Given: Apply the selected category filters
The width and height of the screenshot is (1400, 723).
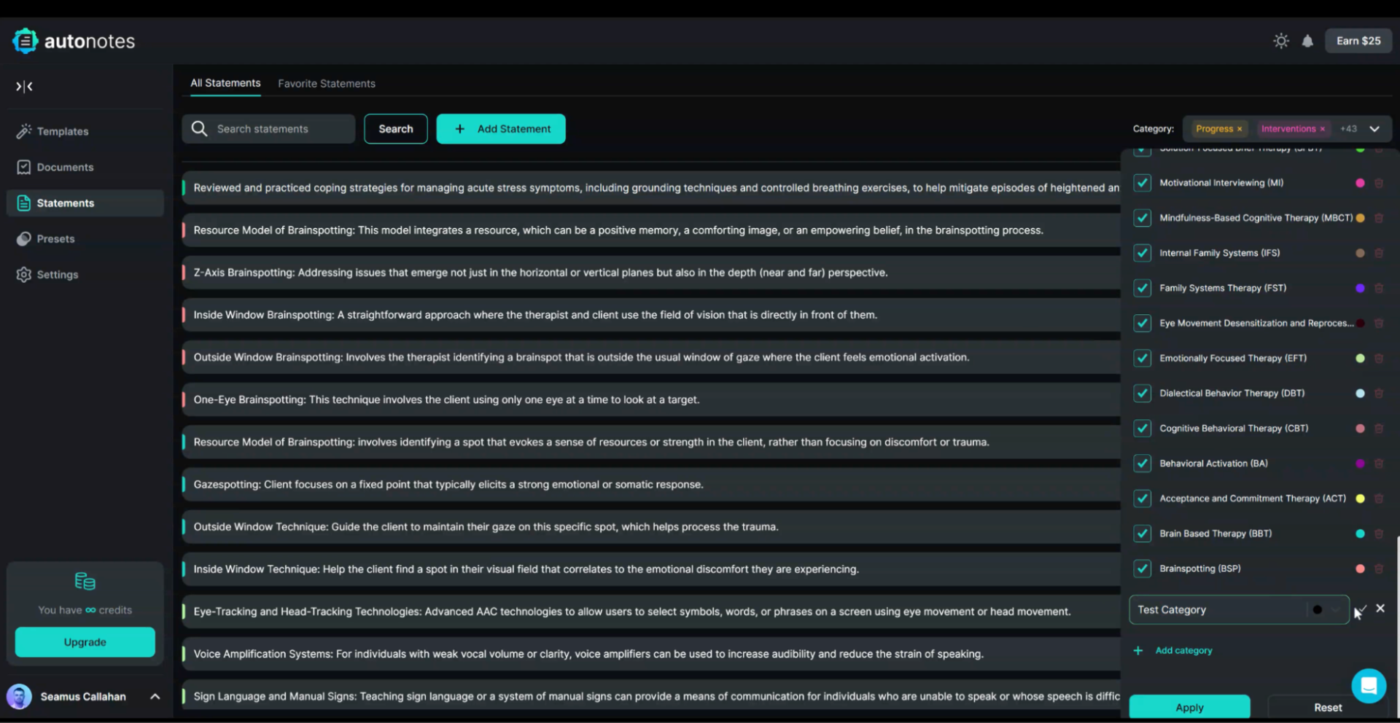Looking at the screenshot, I should tap(1190, 707).
